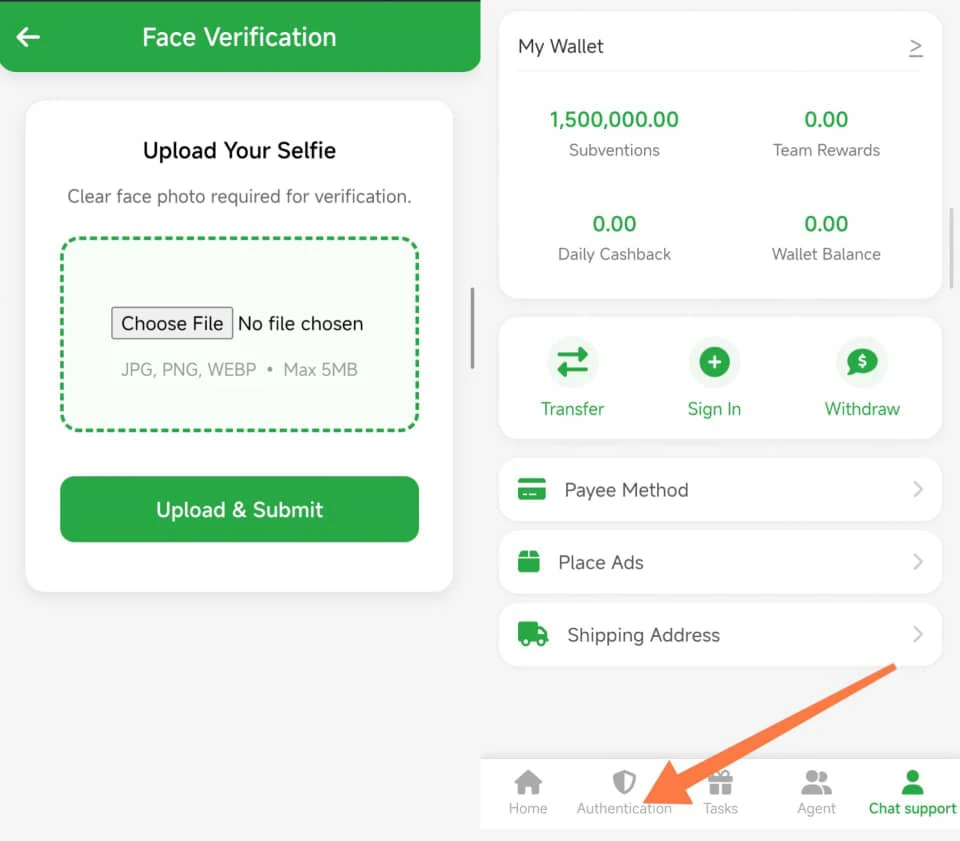Screen dimensions: 960x841
Task: Expand the Shipping Address entry
Action: 917,634
